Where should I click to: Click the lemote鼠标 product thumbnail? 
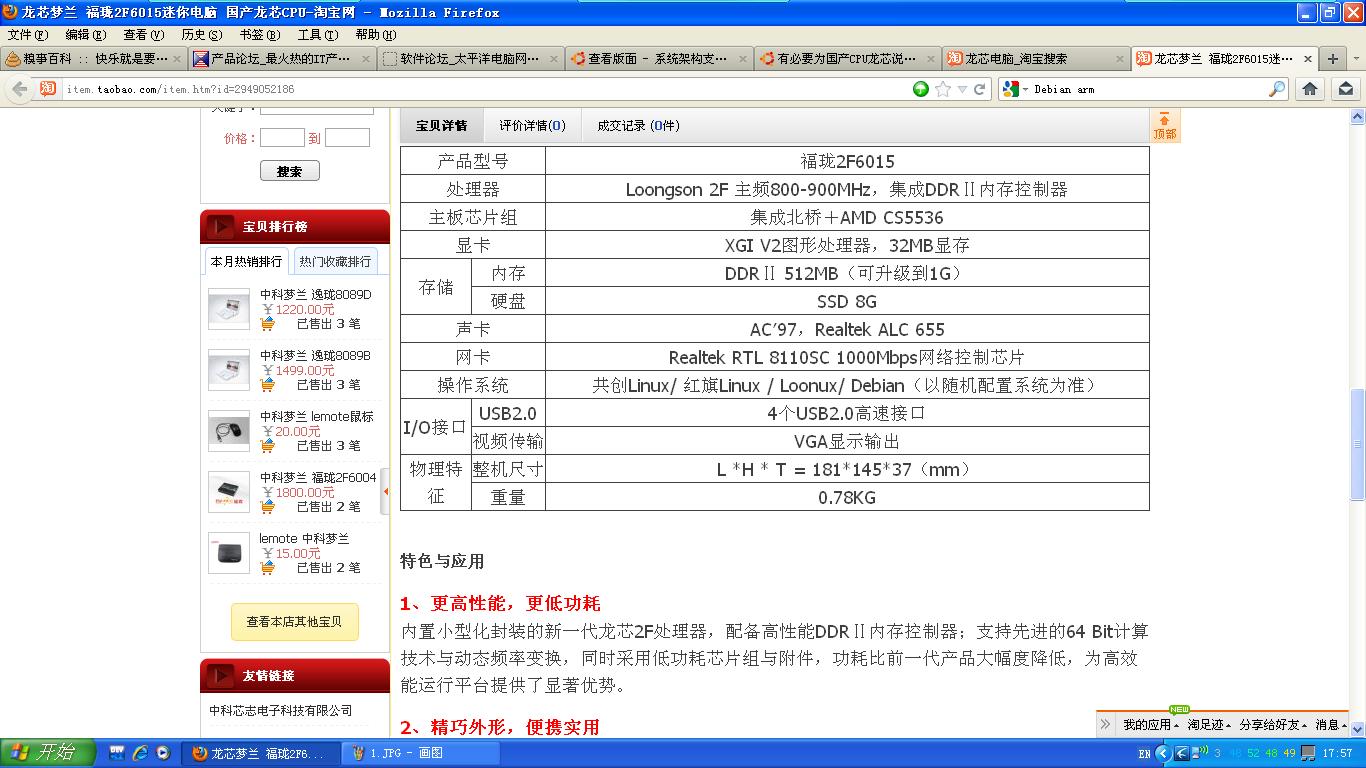229,431
